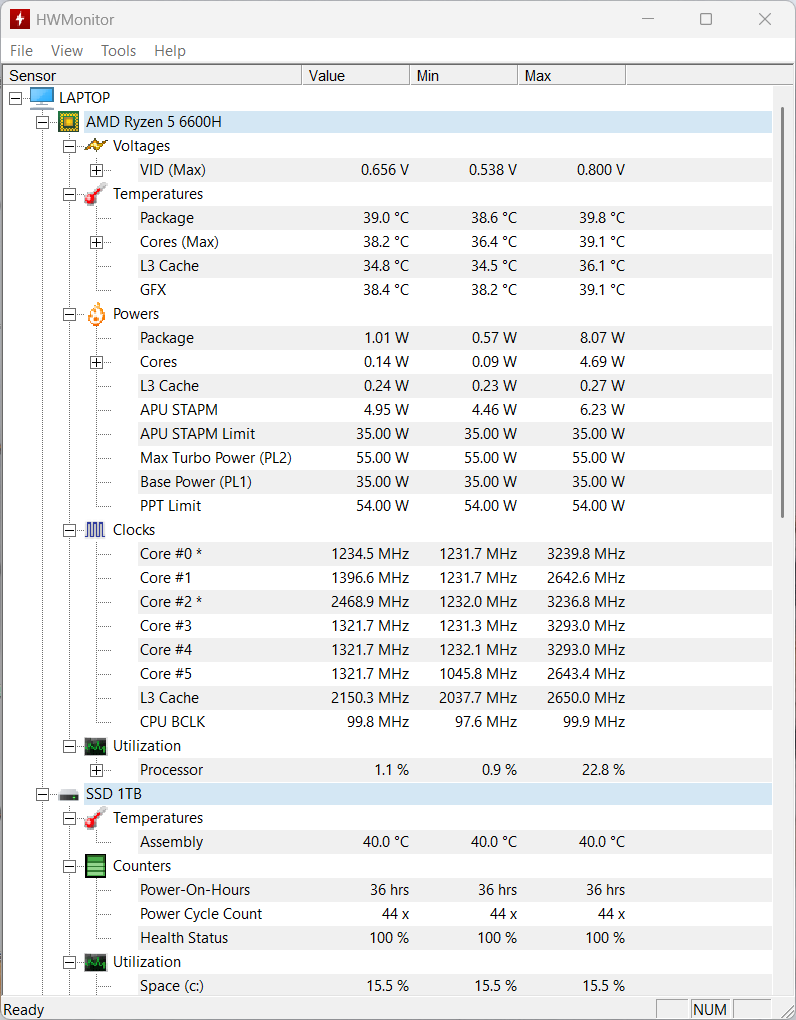Click the LAPTOP computer monitor icon
The width and height of the screenshot is (796, 1020).
tap(42, 98)
